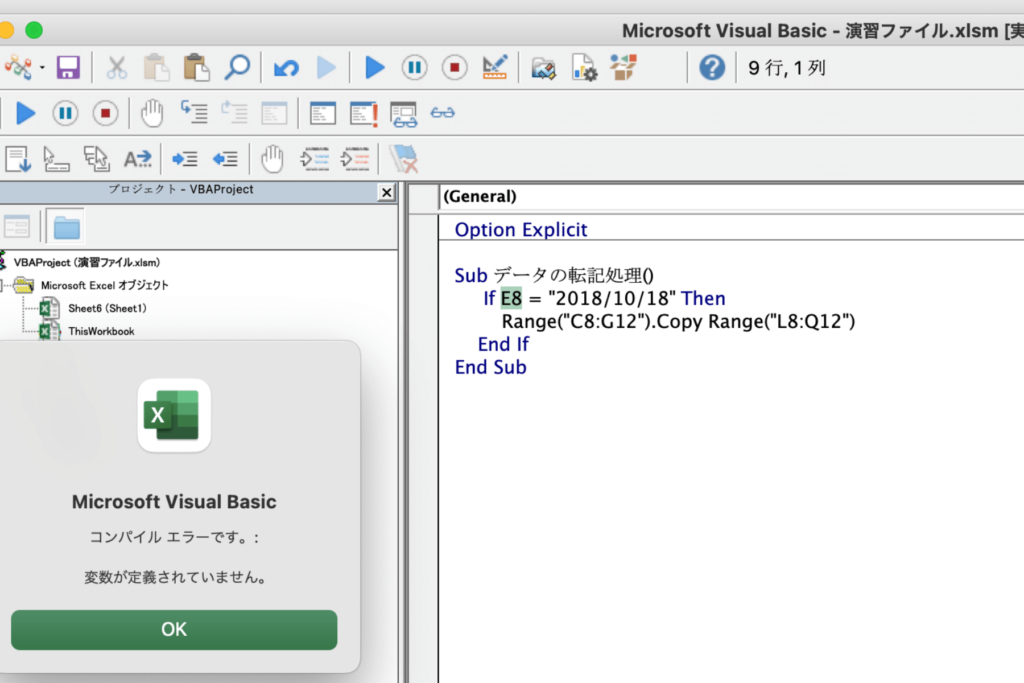Click the purple Save floppy disk icon

68,68
